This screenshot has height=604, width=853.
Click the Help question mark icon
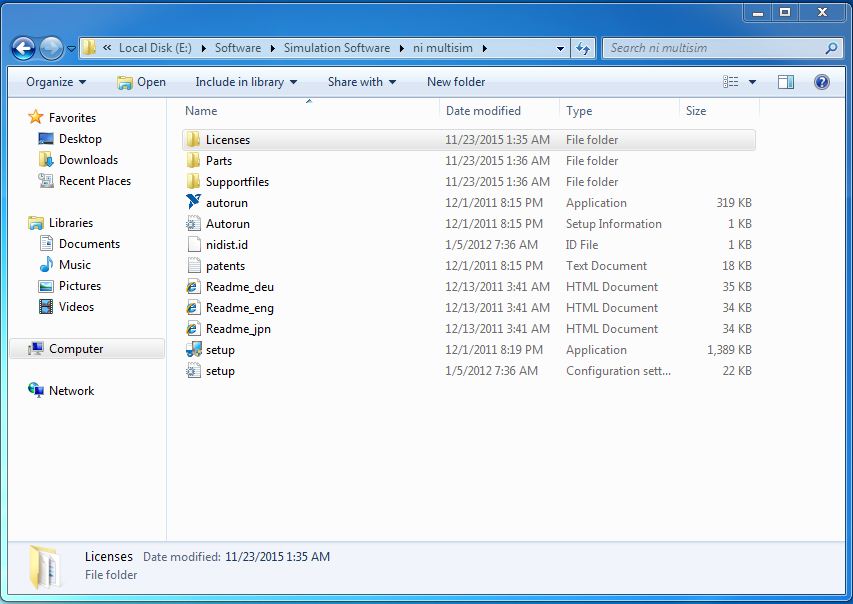[x=821, y=82]
